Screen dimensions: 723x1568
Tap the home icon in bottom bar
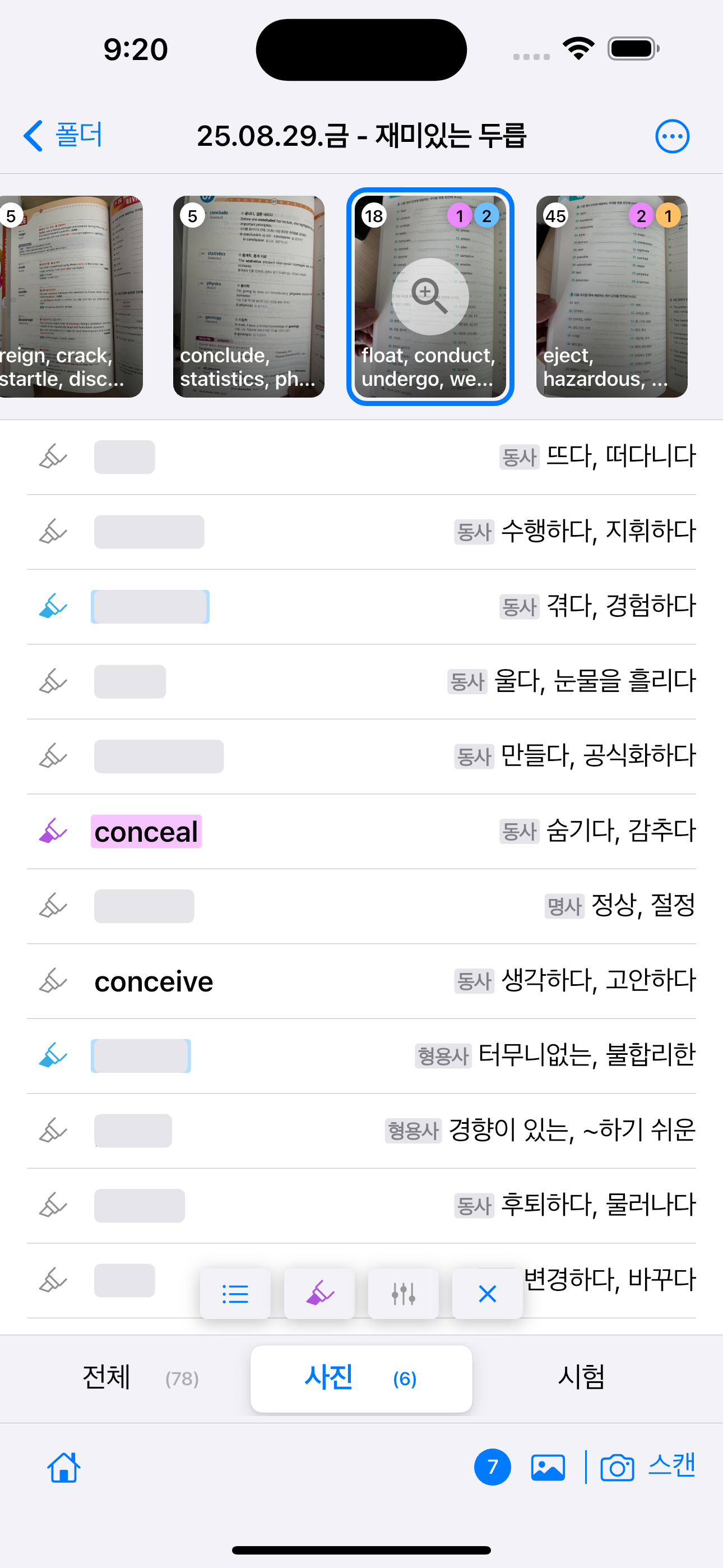click(x=64, y=1467)
